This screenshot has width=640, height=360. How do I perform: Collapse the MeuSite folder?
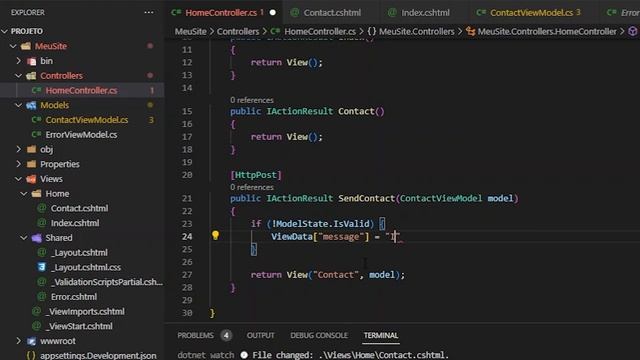pos(13,46)
